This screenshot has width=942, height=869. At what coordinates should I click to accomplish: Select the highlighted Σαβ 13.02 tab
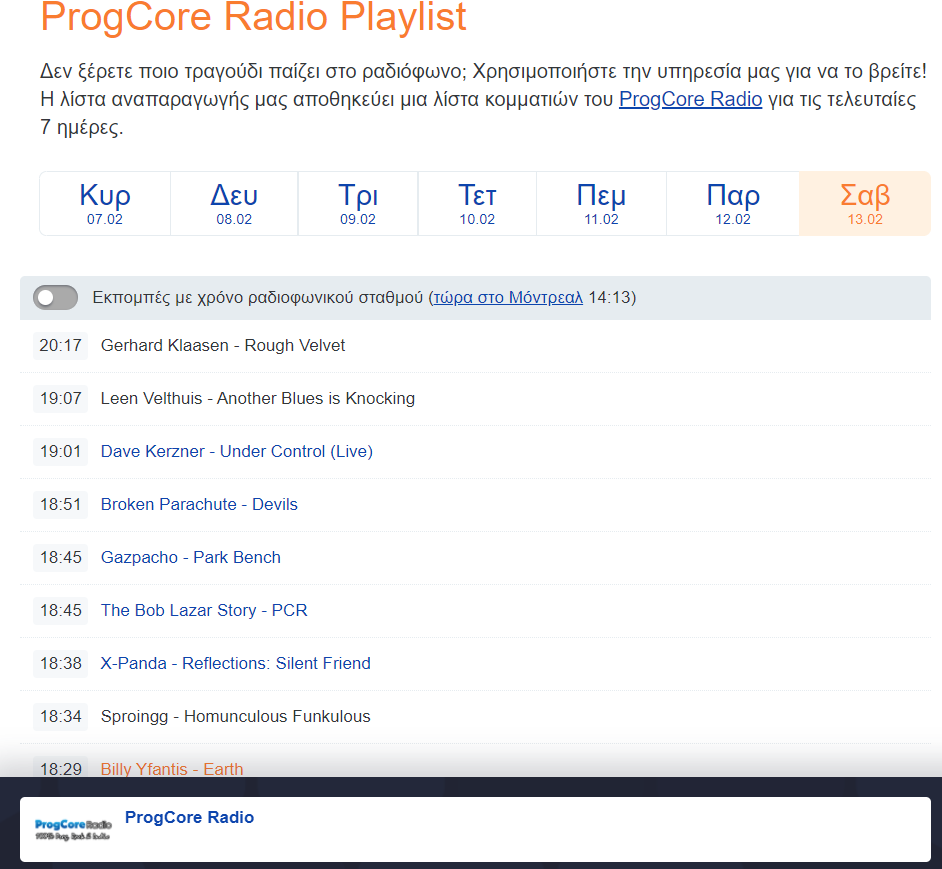tap(864, 203)
